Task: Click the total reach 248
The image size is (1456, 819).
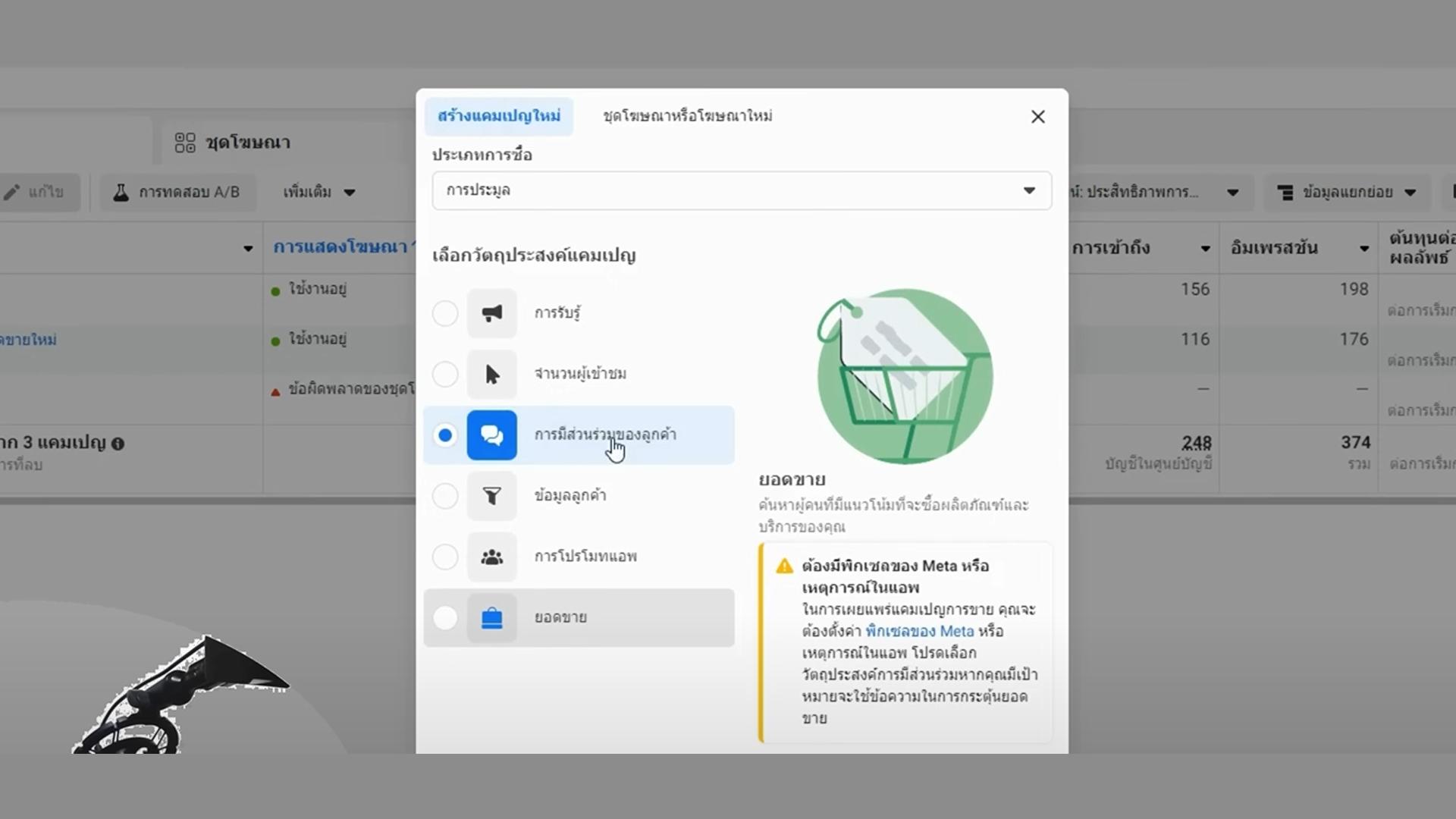Action: pos(1197,443)
